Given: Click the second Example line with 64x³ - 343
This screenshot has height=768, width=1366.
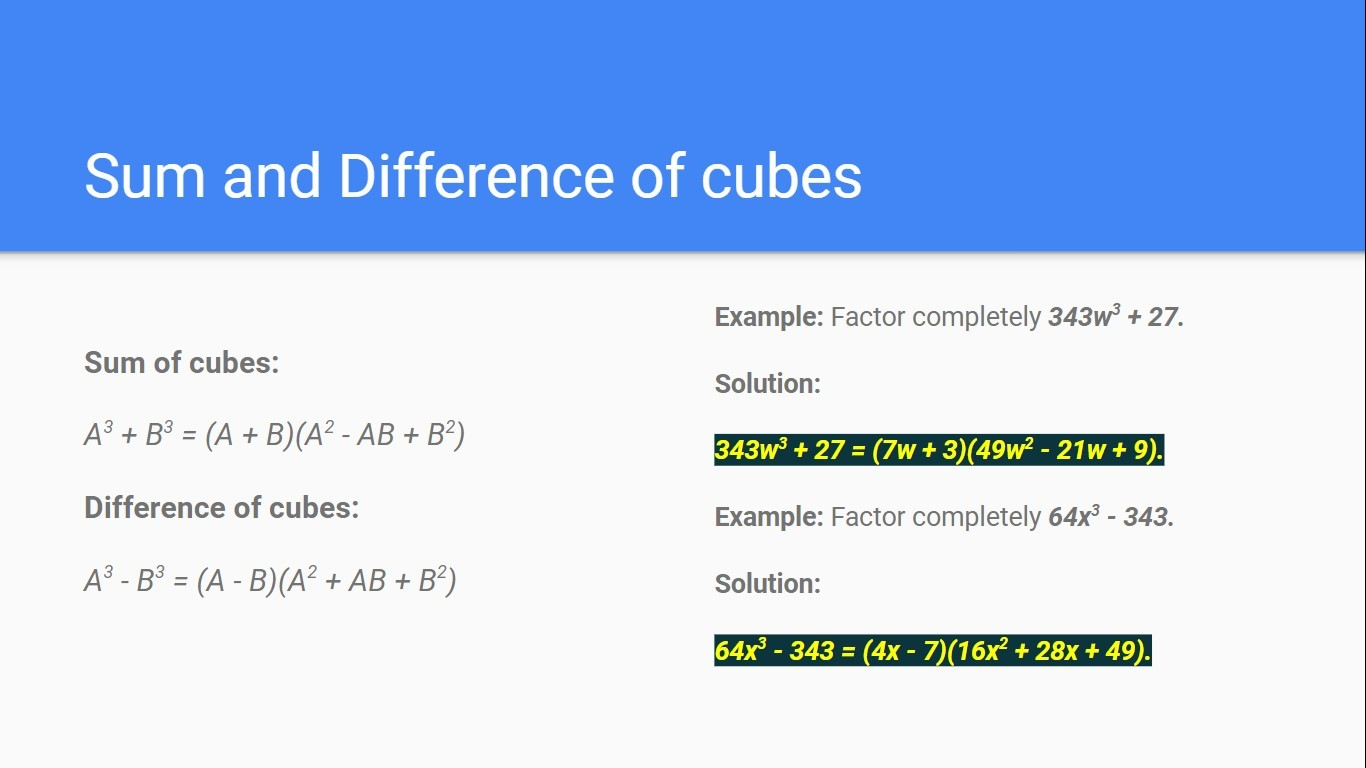Looking at the screenshot, I should 944,516.
